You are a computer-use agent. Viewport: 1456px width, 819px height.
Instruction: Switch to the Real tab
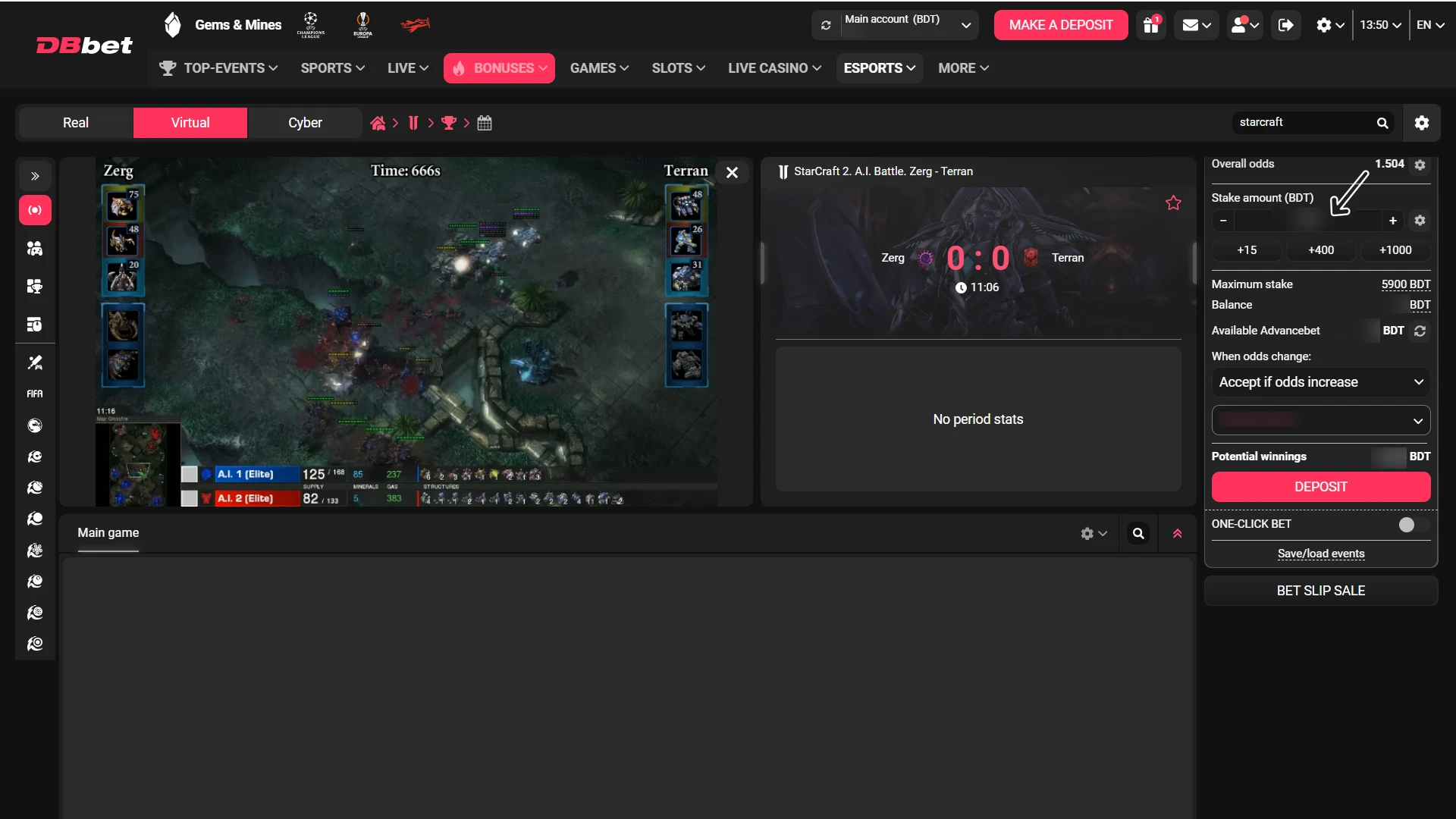tap(76, 123)
